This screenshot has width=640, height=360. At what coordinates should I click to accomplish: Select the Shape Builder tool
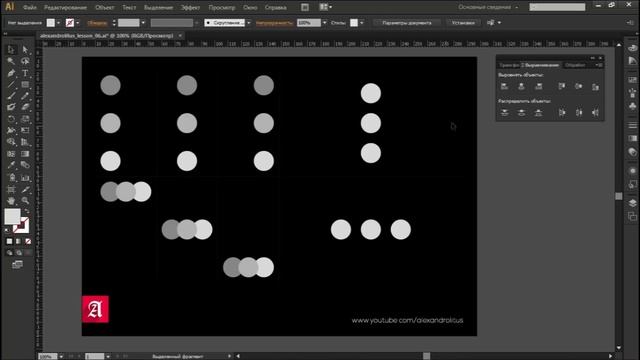click(x=11, y=142)
